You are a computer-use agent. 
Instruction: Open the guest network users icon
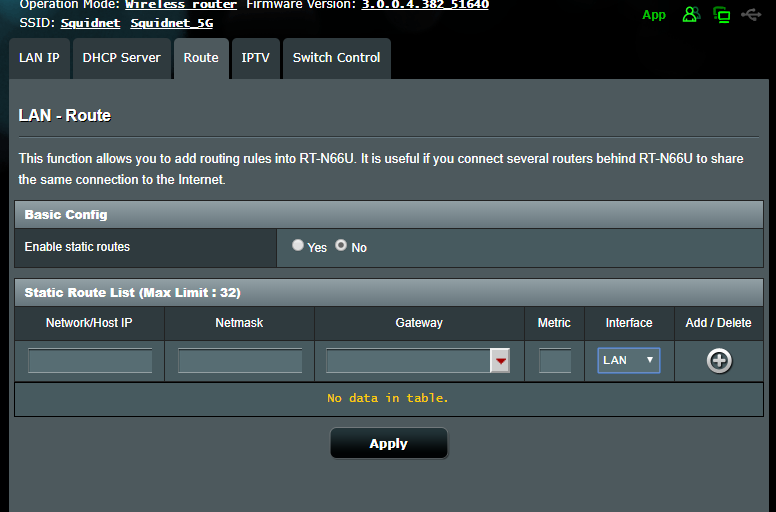[x=691, y=14]
